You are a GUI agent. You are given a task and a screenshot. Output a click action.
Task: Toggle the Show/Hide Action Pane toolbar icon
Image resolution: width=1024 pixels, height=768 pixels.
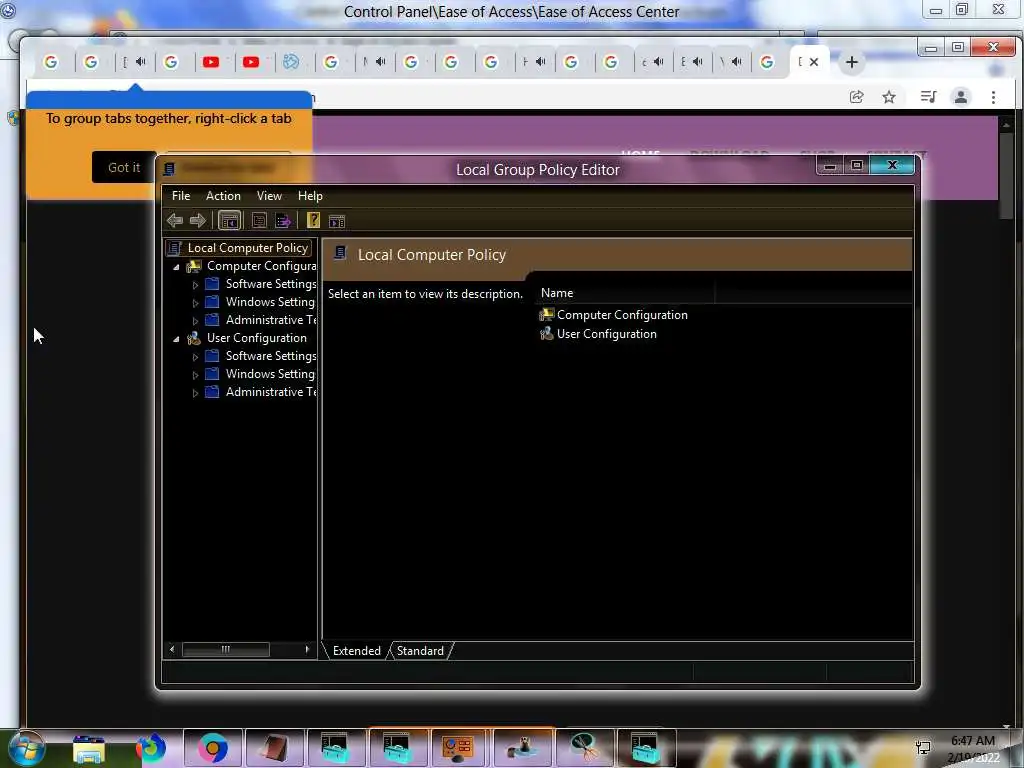pyautogui.click(x=337, y=221)
